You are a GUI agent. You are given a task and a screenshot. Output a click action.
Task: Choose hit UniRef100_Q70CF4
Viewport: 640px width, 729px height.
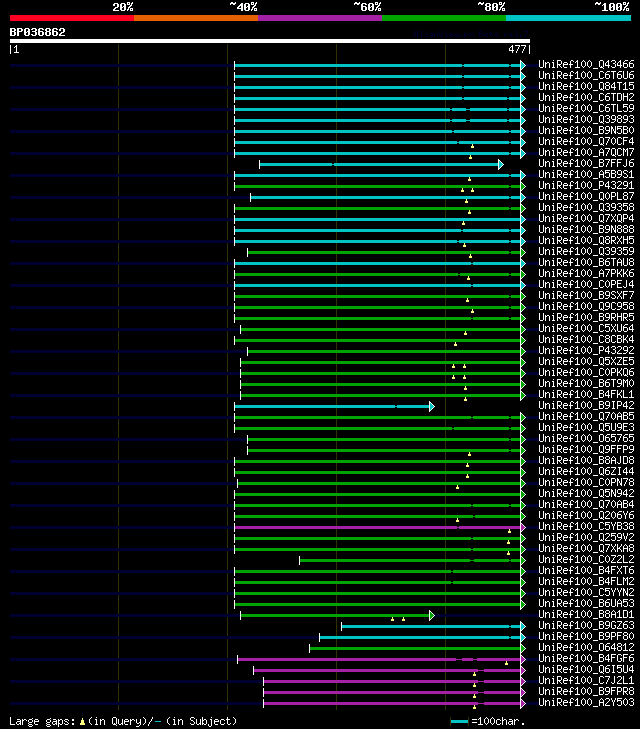pos(586,142)
